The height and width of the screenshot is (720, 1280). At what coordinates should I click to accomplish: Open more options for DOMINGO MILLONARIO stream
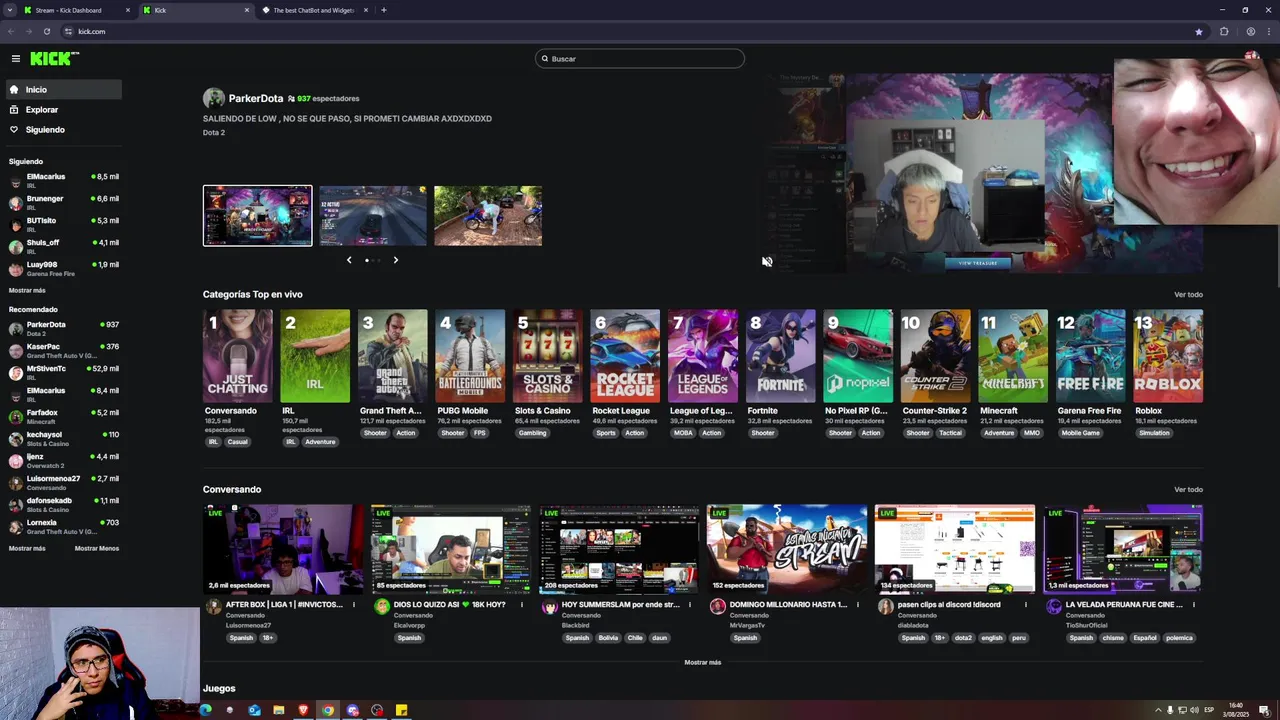(x=857, y=605)
